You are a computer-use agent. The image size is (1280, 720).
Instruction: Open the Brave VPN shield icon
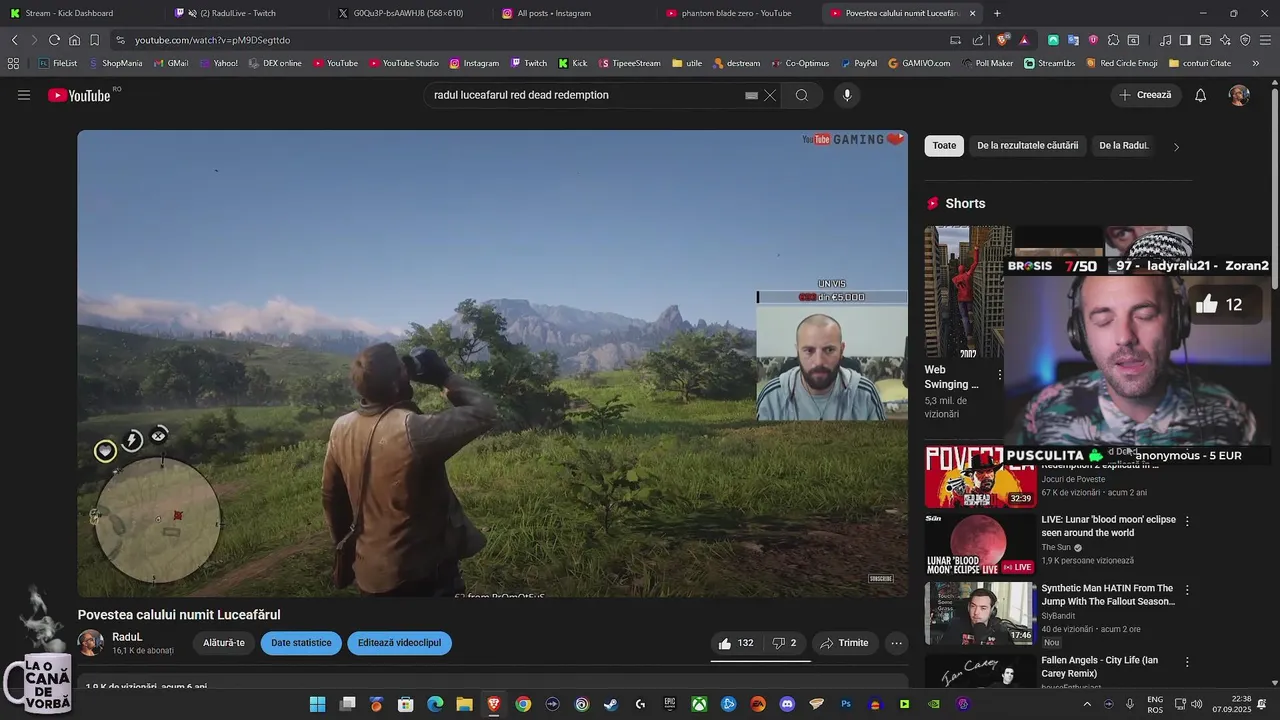(1245, 40)
